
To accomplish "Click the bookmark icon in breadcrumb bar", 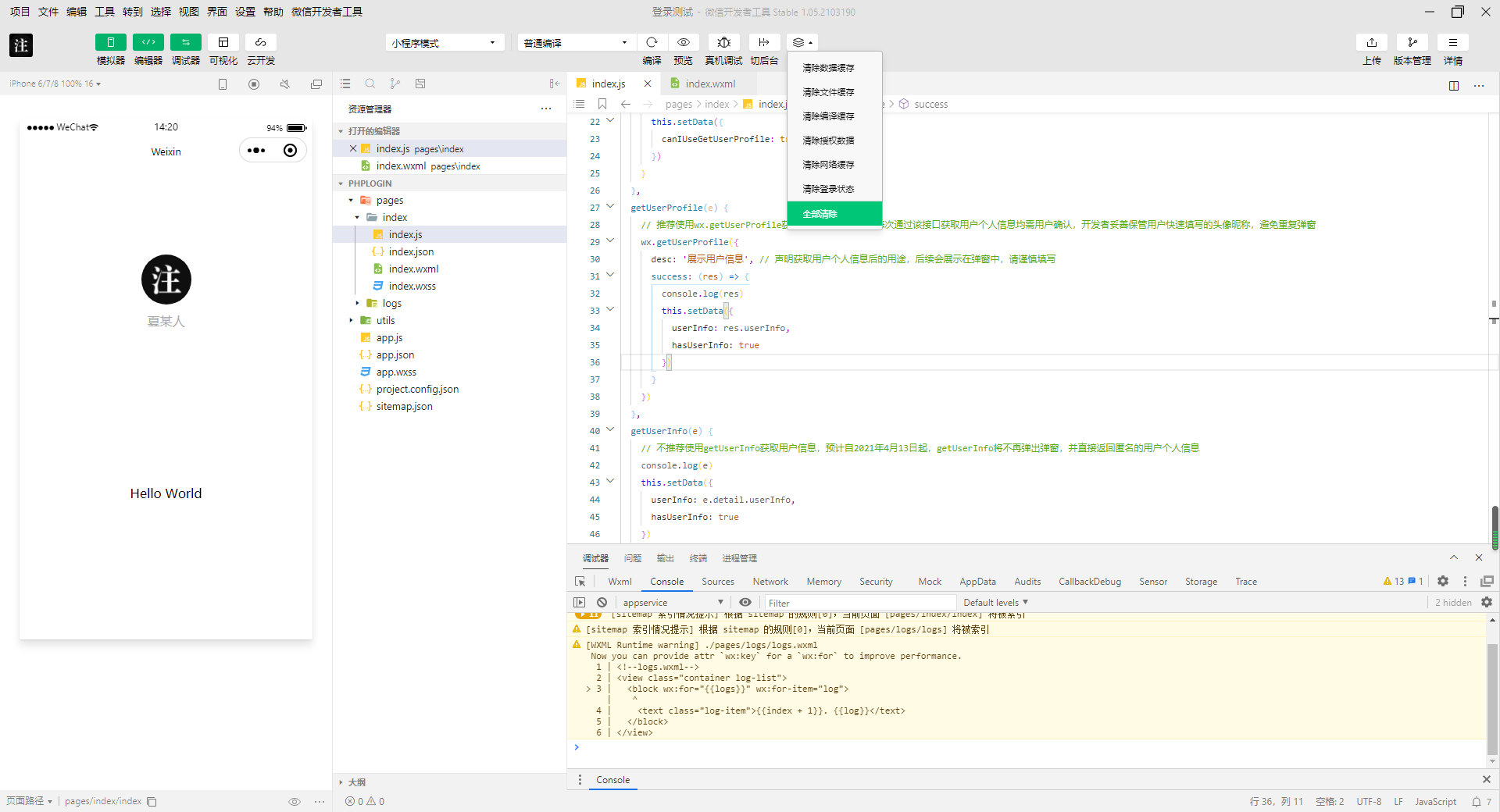I will point(602,104).
